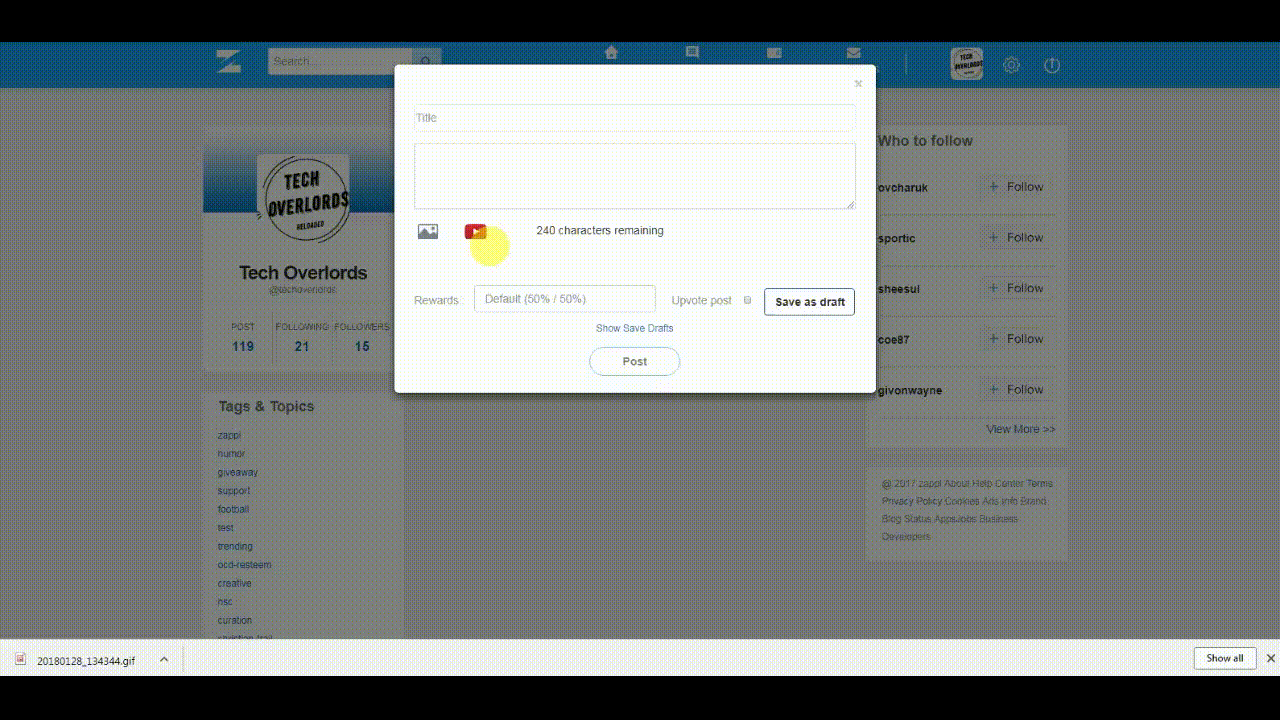Follow user givonwayne
This screenshot has height=720, width=1280.
[x=1015, y=390]
